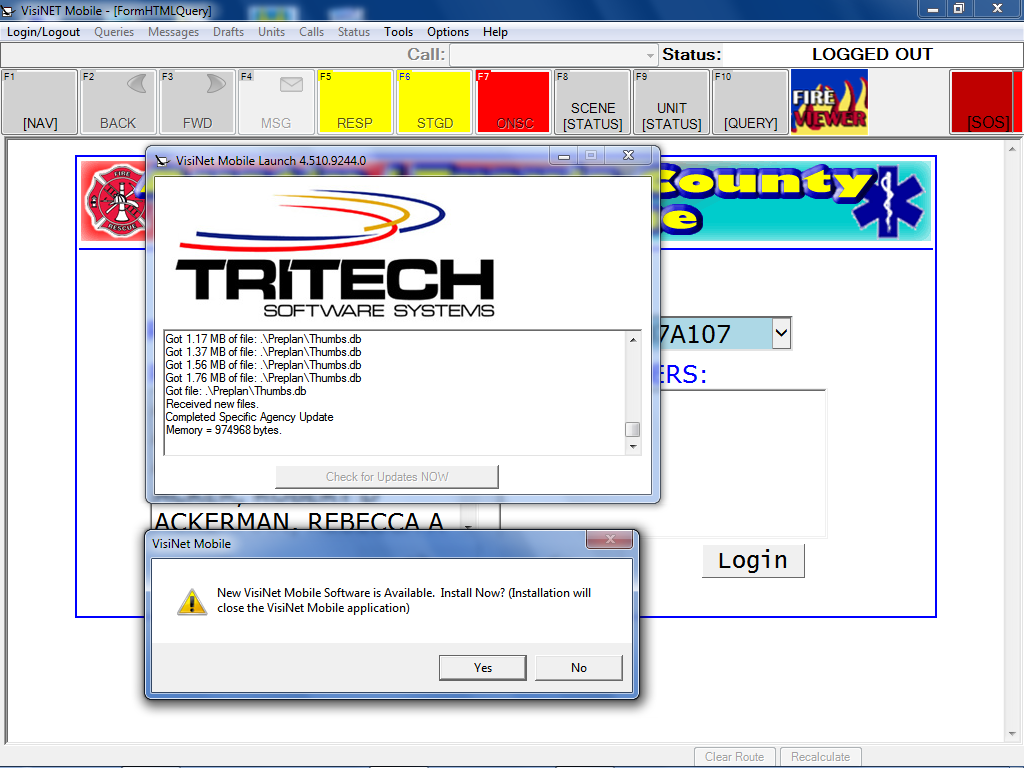Open the Help menu
Viewport: 1024px width, 768px height.
tap(495, 32)
